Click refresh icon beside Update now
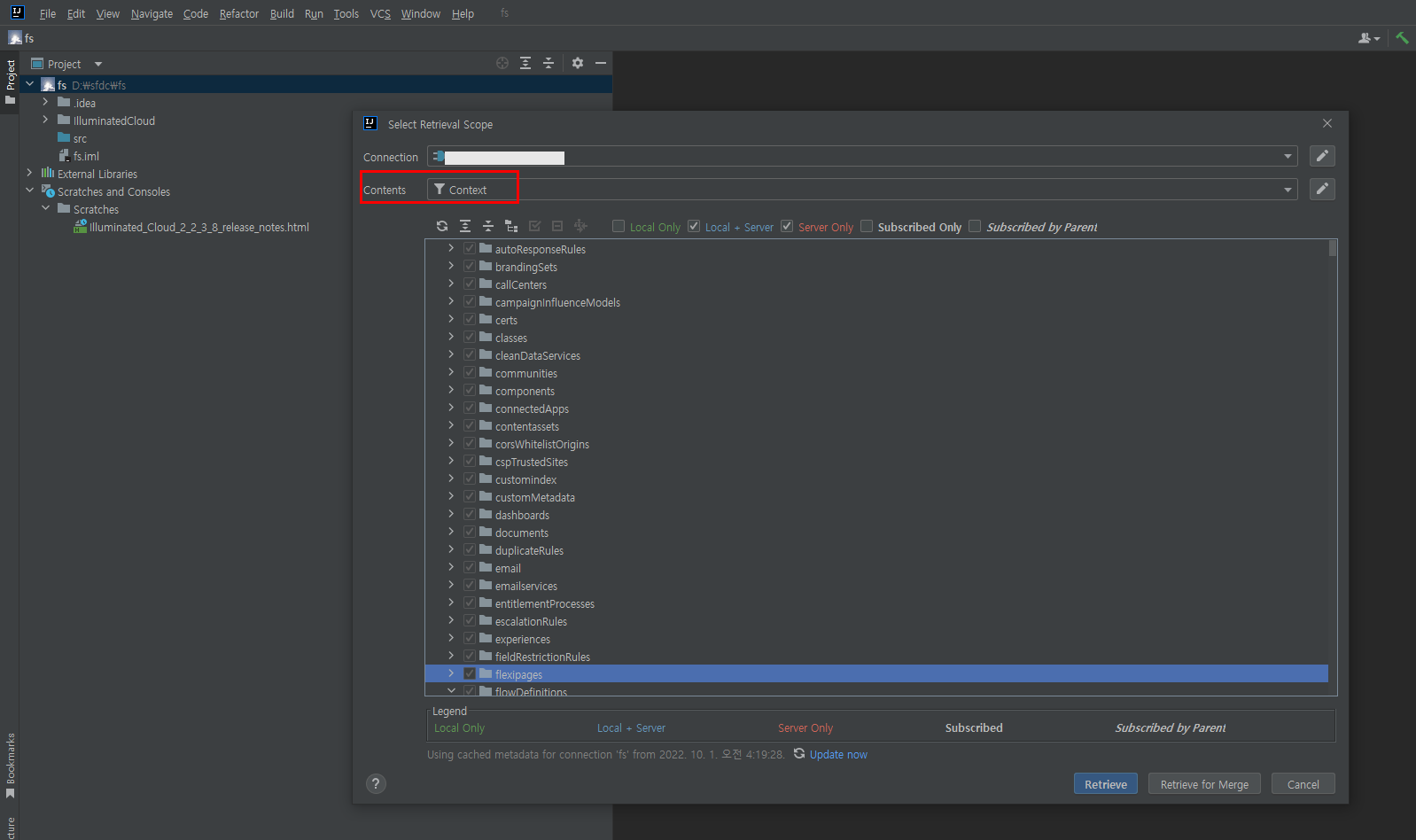 799,753
